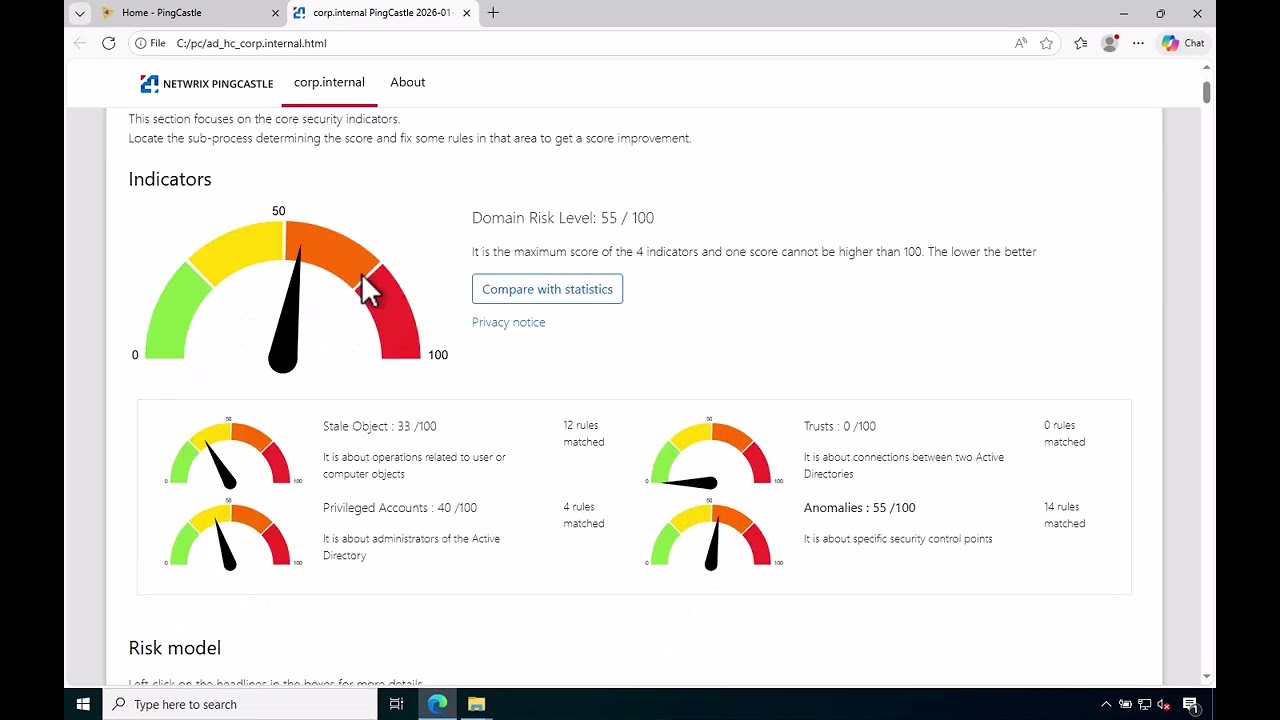Open Task View on the taskbar
This screenshot has height=720, width=1280.
[396, 704]
